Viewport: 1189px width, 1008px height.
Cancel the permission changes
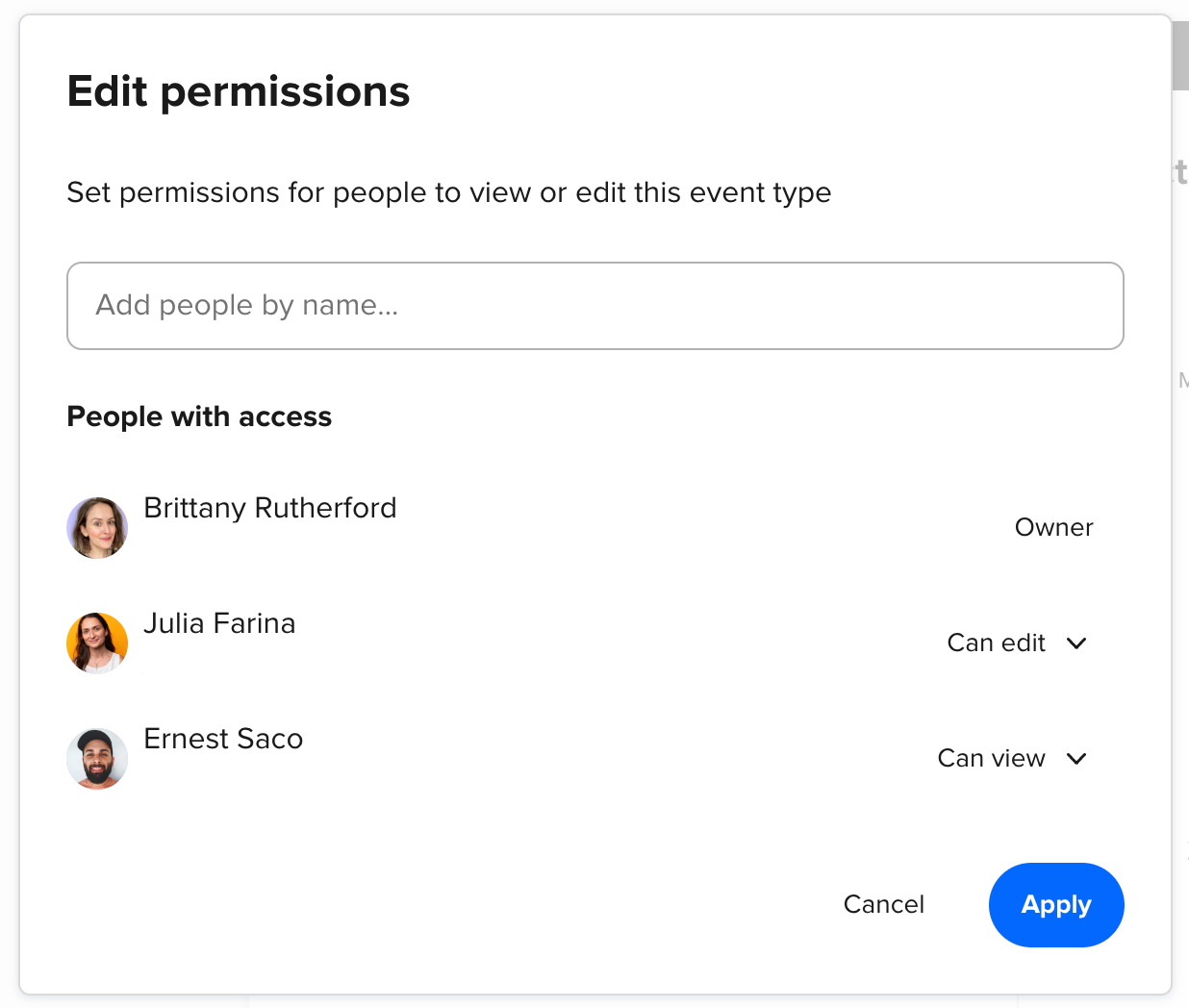pyautogui.click(x=883, y=905)
